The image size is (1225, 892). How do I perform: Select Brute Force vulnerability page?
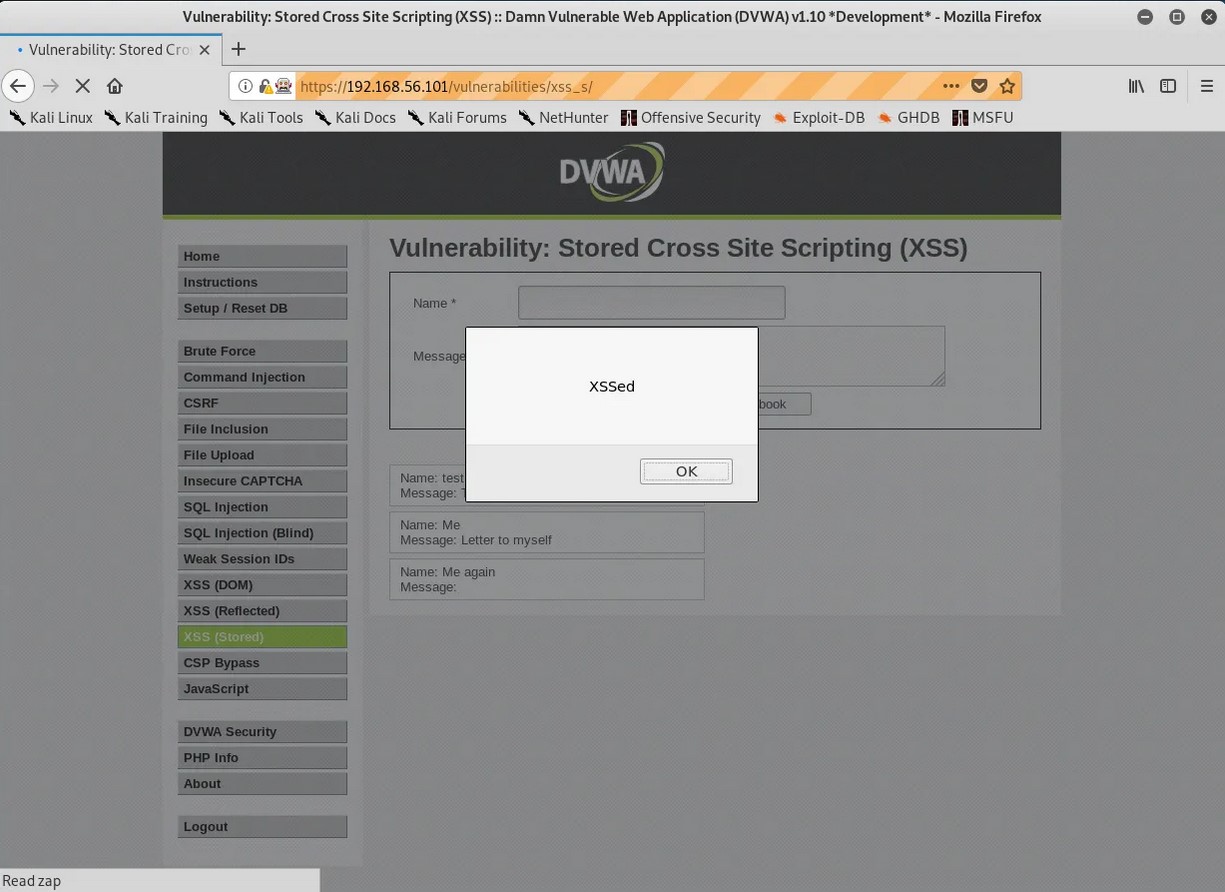(262, 351)
